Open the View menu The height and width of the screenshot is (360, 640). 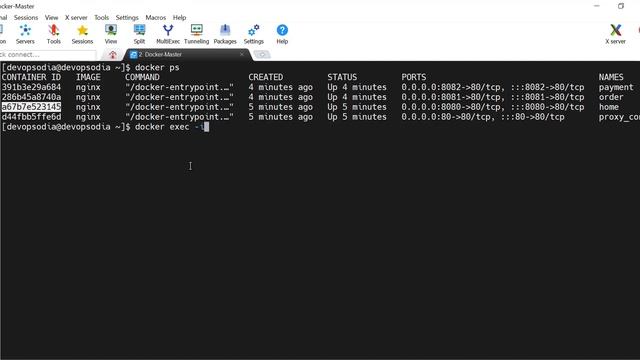[51, 18]
